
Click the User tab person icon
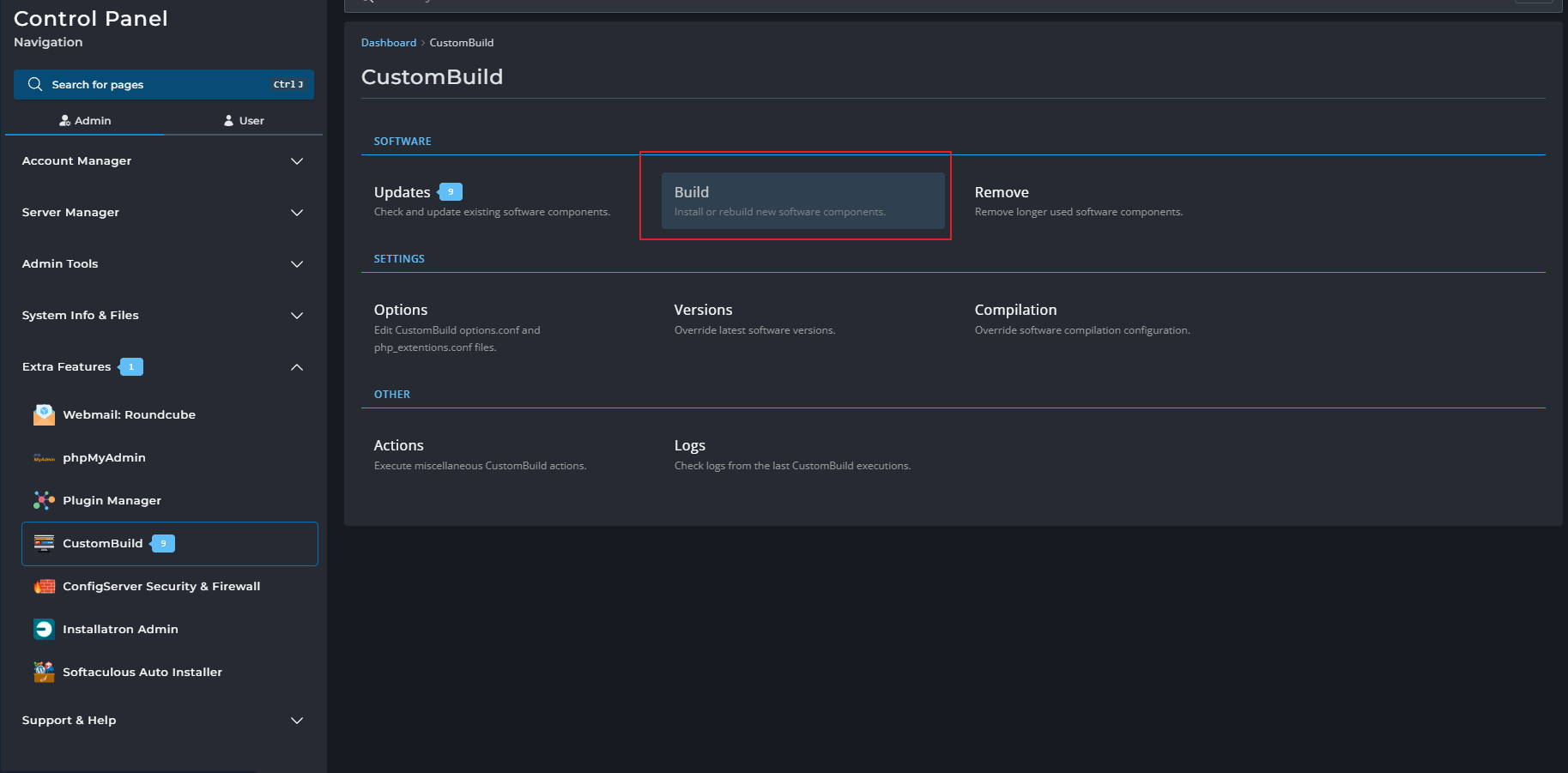[x=228, y=120]
